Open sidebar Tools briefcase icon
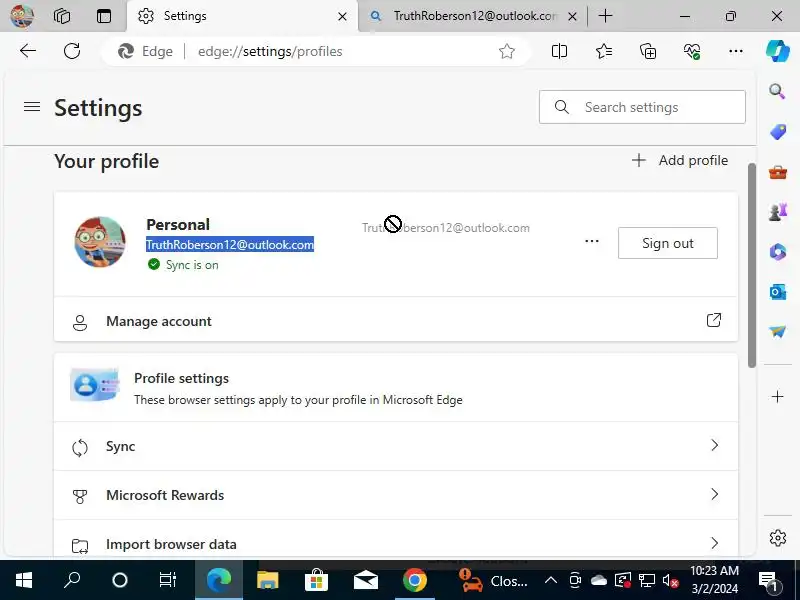Viewport: 800px width, 600px height. click(778, 172)
